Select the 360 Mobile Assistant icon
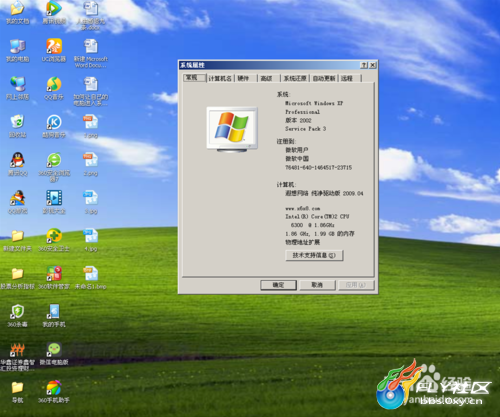 54,387
